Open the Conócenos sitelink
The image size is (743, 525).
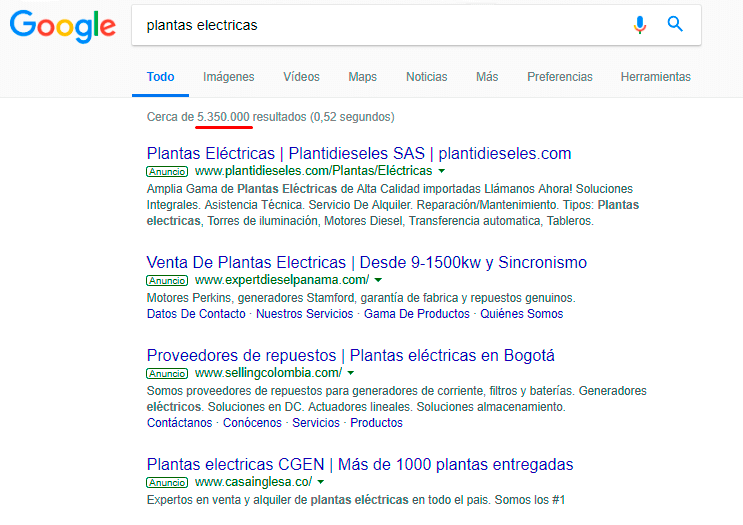(x=252, y=423)
